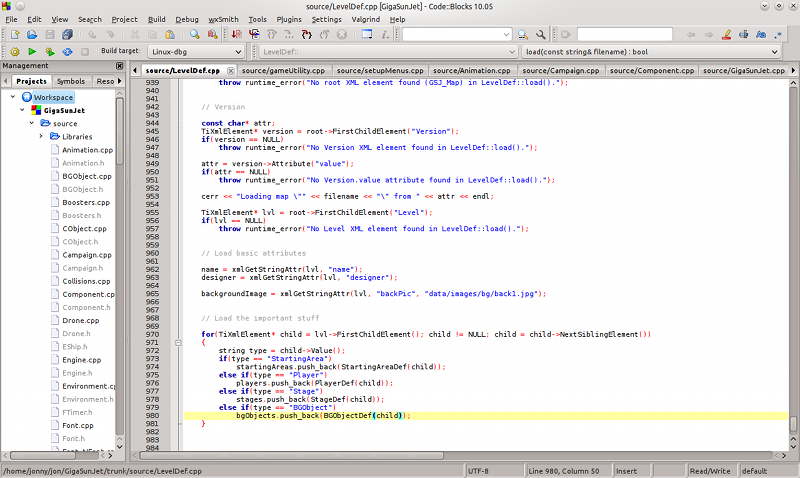The image size is (800, 478).
Task: Click the Build gear icon
Action: (15, 51)
